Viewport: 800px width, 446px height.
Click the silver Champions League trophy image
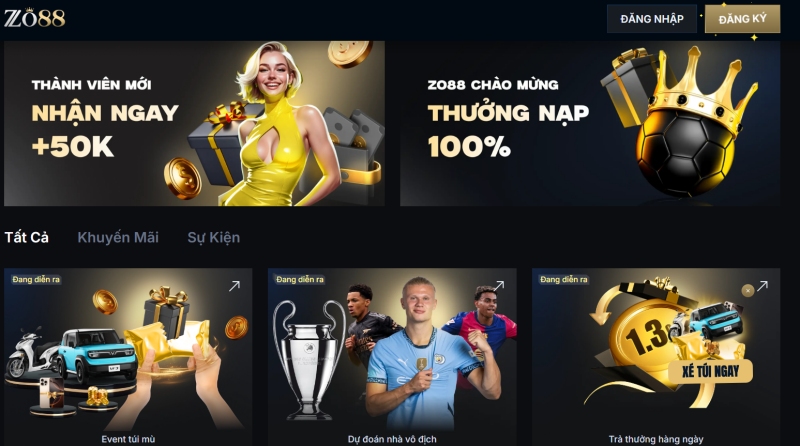click(x=309, y=359)
